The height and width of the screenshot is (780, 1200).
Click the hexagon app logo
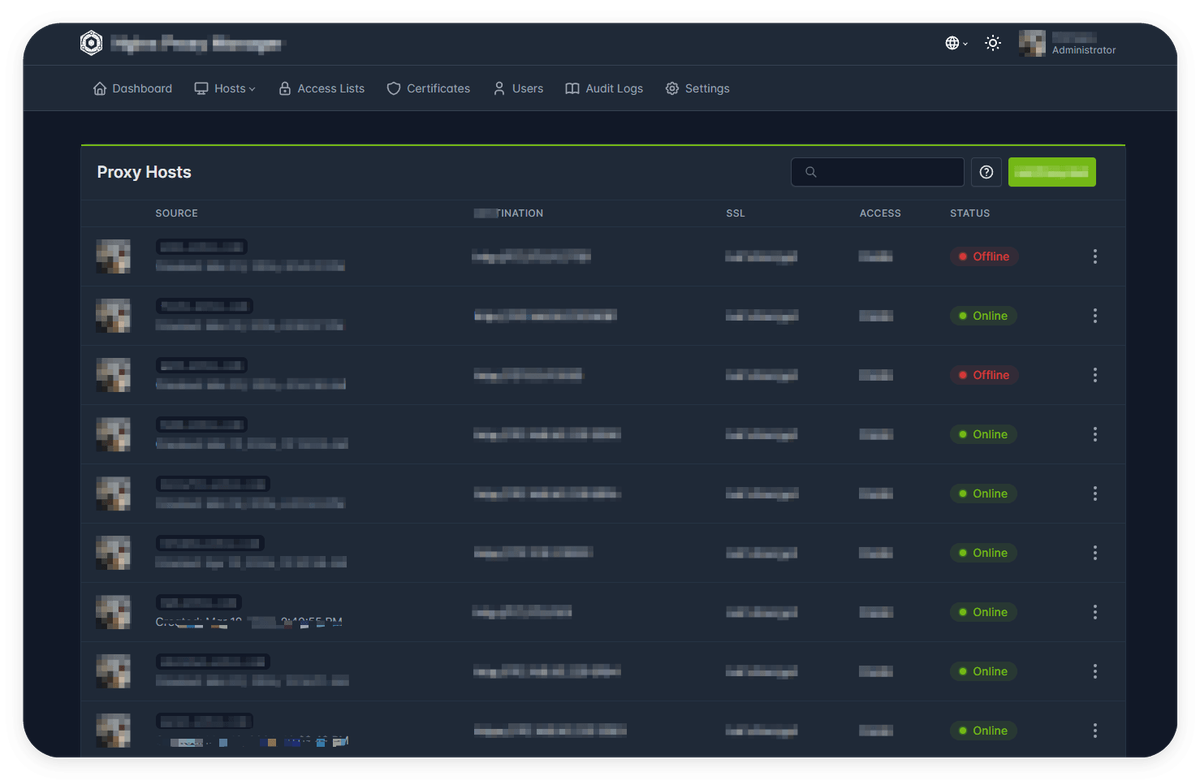pos(91,43)
